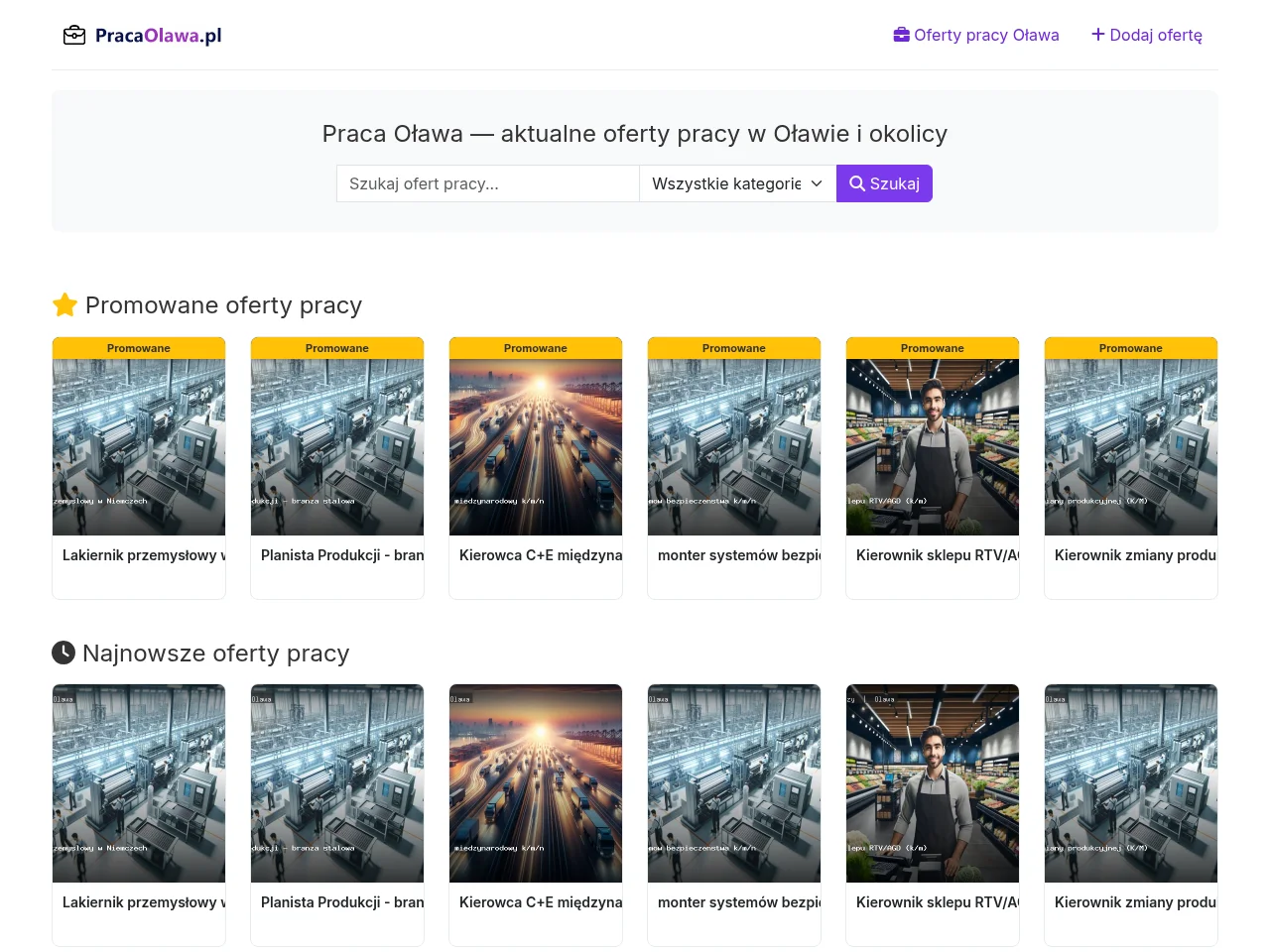This screenshot has width=1270, height=952.
Task: Select the Kierowca C+E title under Najnowsze
Action: [541, 902]
